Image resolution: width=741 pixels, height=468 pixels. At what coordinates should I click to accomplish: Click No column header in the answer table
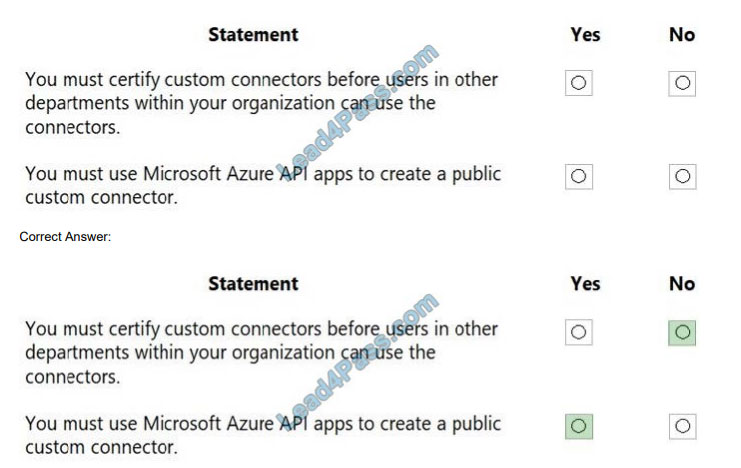point(682,284)
